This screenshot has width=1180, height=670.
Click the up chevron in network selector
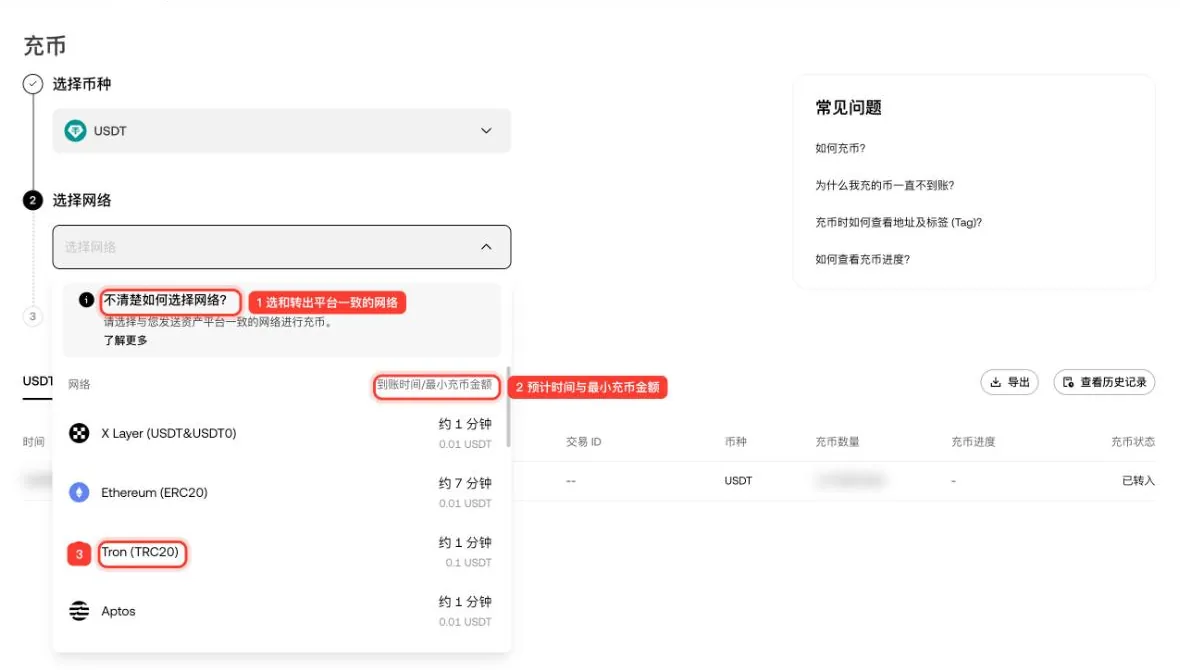(486, 247)
